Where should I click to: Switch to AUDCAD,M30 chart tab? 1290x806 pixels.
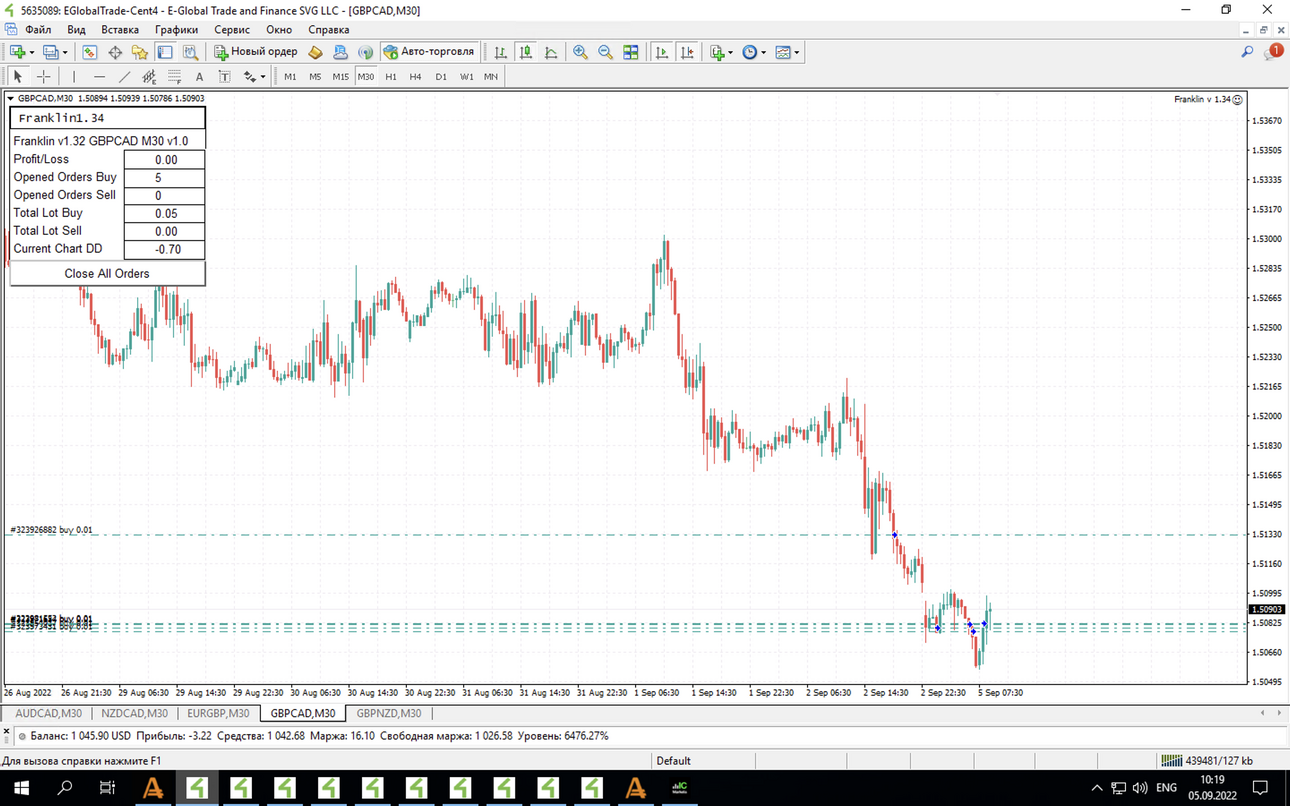pyautogui.click(x=49, y=713)
